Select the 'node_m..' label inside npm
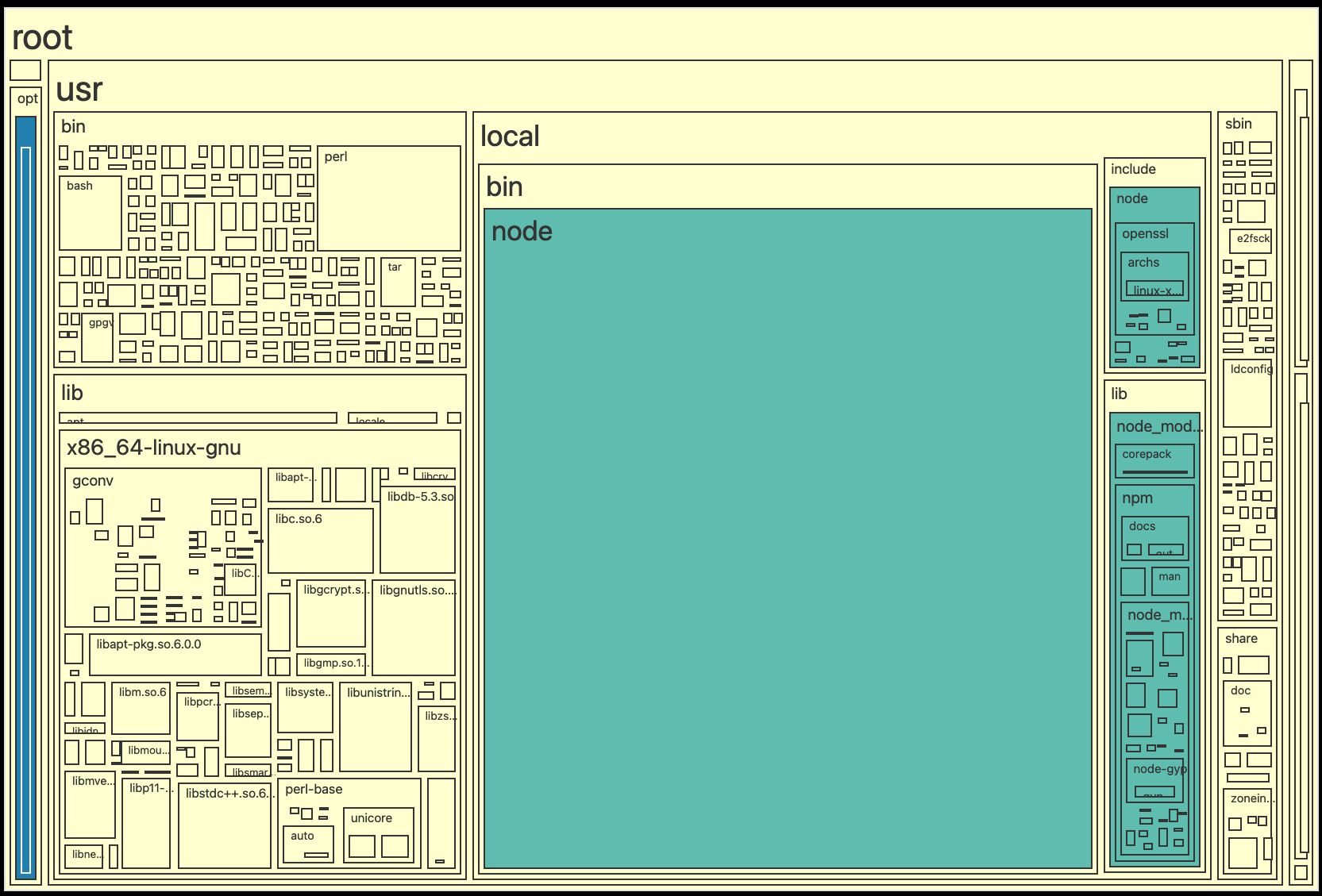The height and width of the screenshot is (896, 1322). pyautogui.click(x=1159, y=615)
